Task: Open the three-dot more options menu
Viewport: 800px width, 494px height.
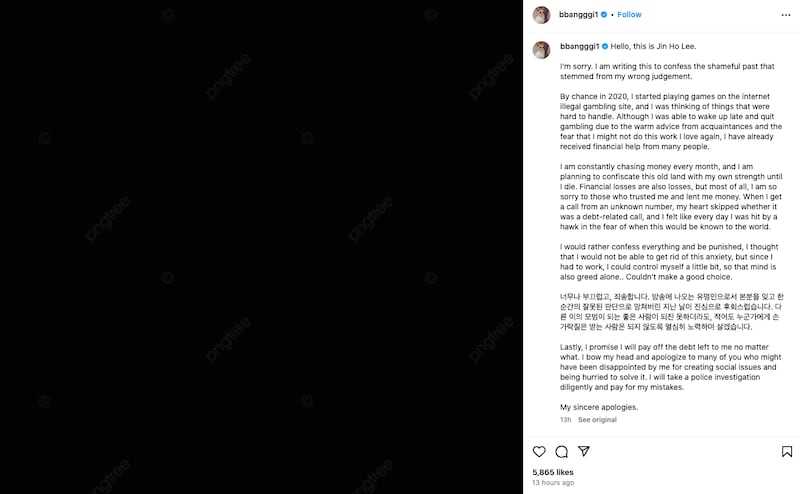Action: (x=786, y=15)
